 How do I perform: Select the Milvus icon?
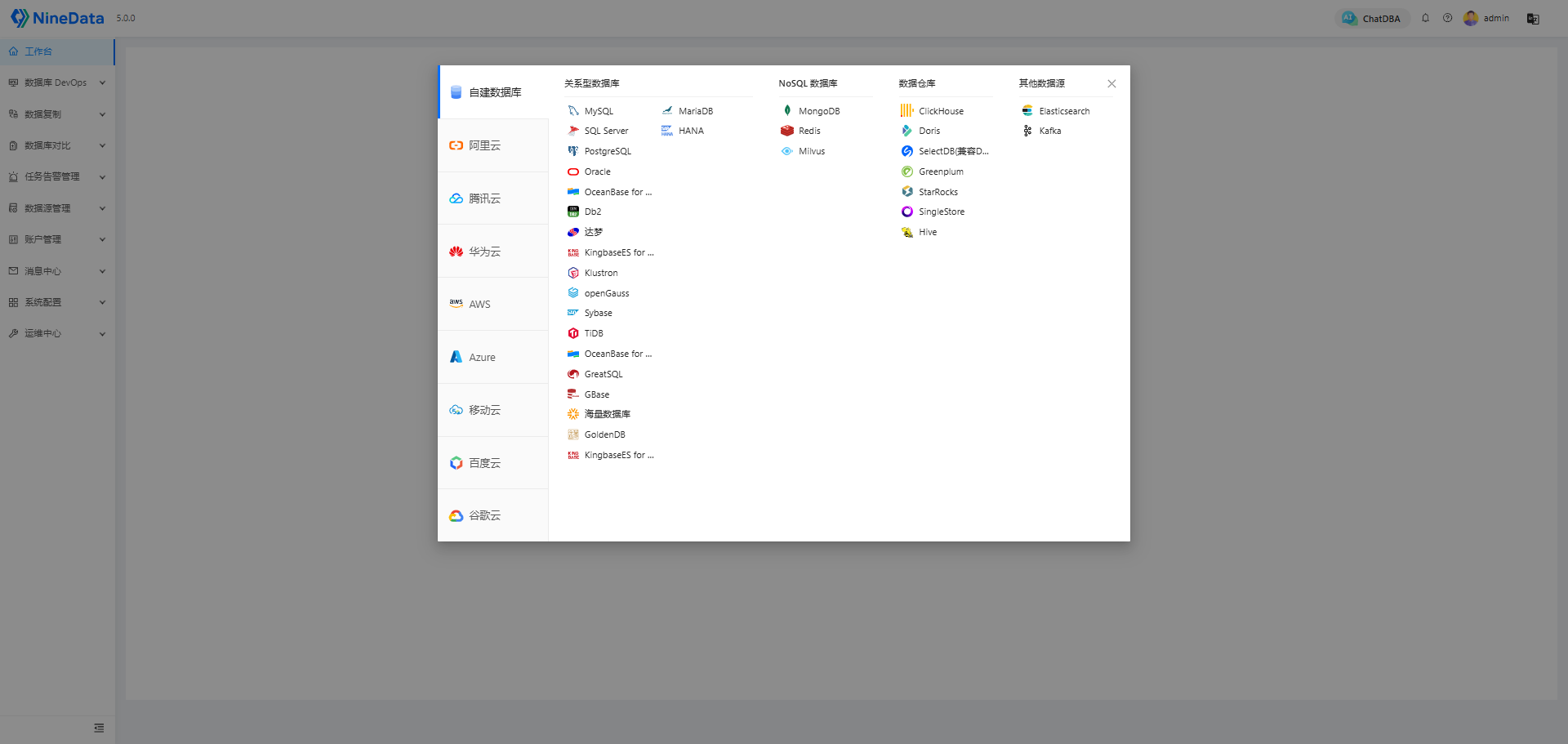(x=787, y=151)
